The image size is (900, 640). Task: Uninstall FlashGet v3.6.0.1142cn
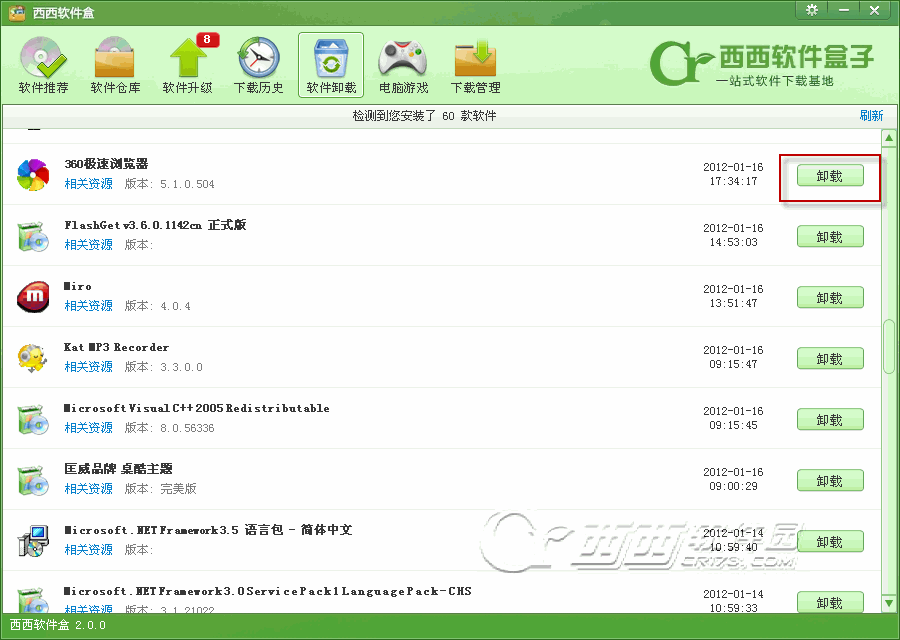(x=830, y=236)
